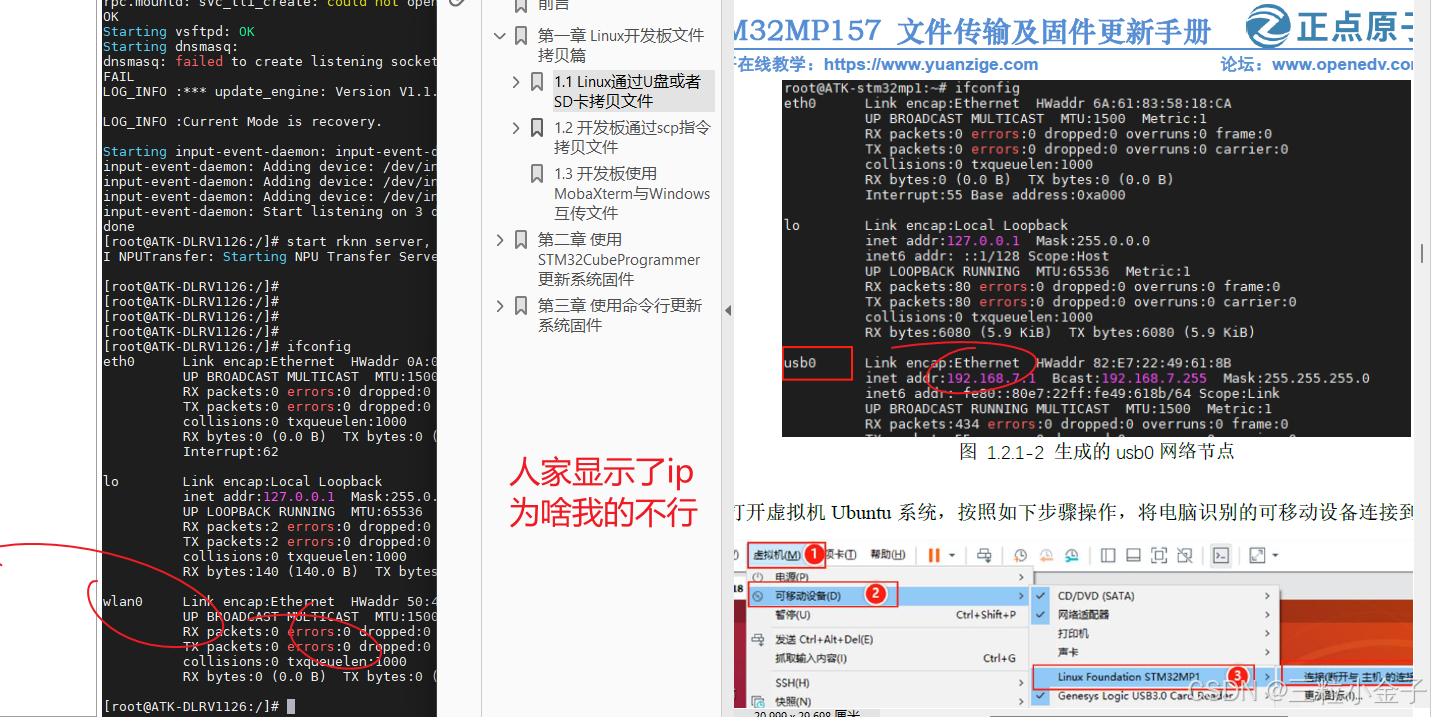Open dropdown arrow next to stretch icon
The image size is (1431, 717).
click(x=1275, y=556)
